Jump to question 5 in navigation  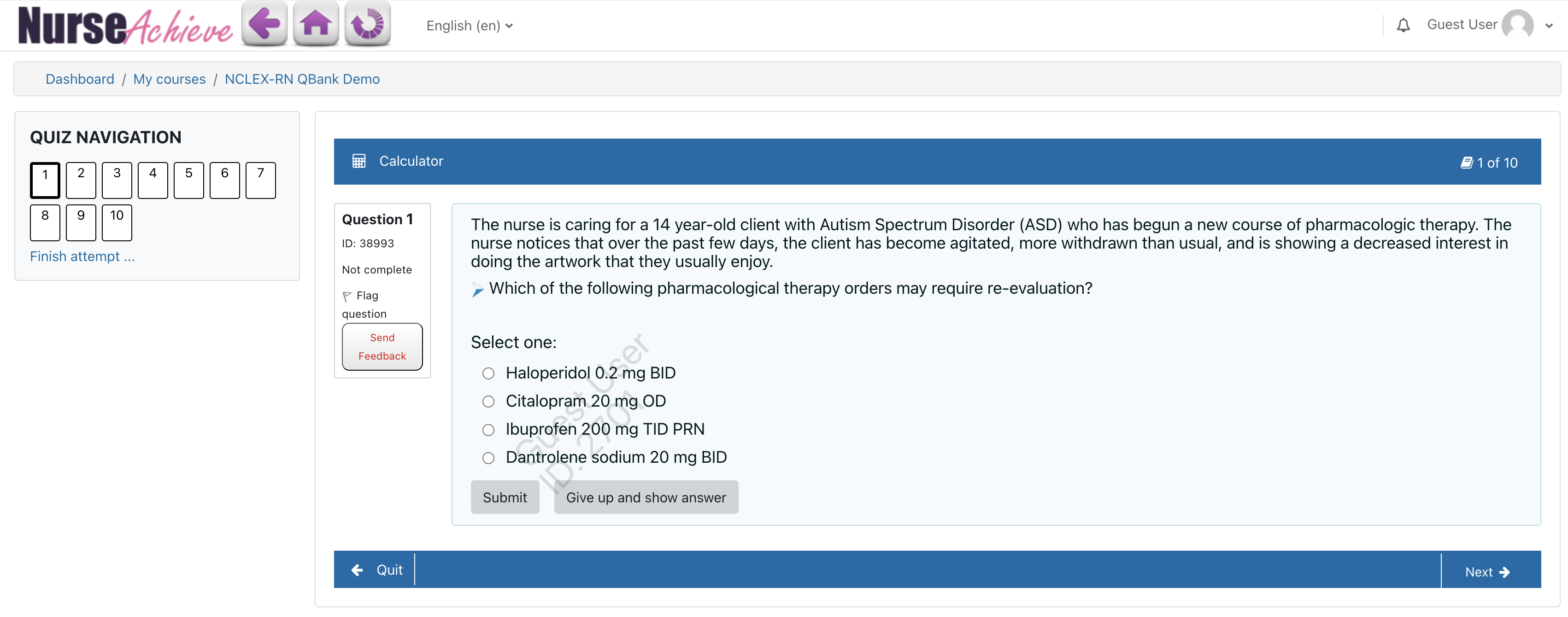pos(189,180)
